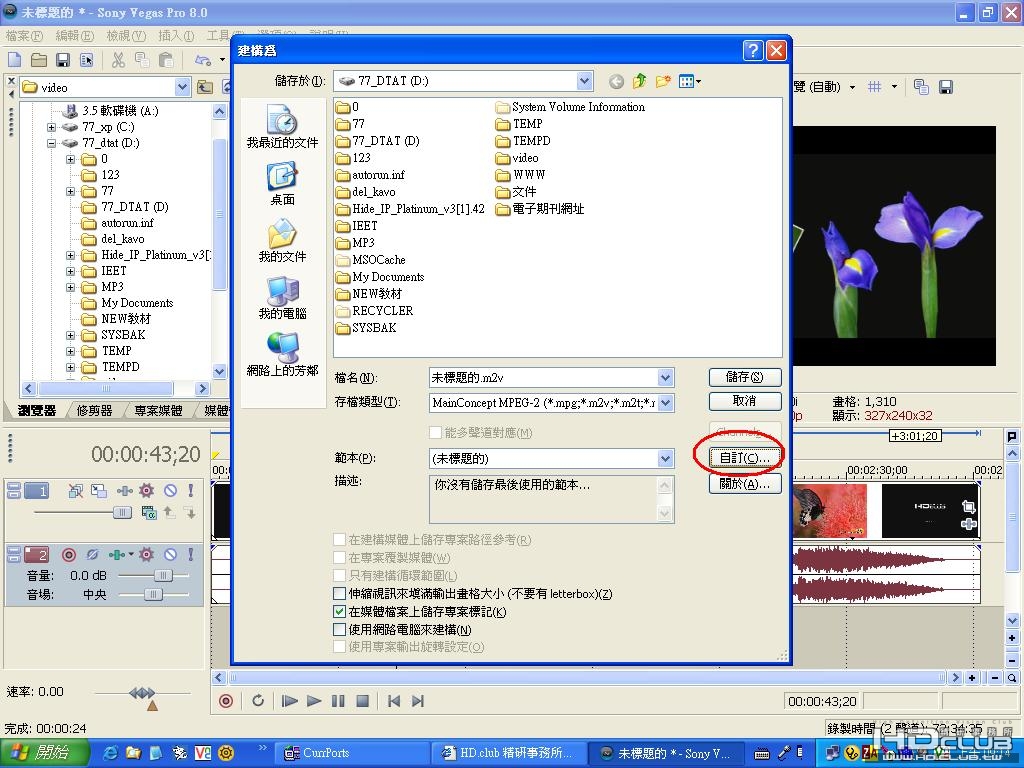Click the New project icon in Vegas toolbar

14,60
